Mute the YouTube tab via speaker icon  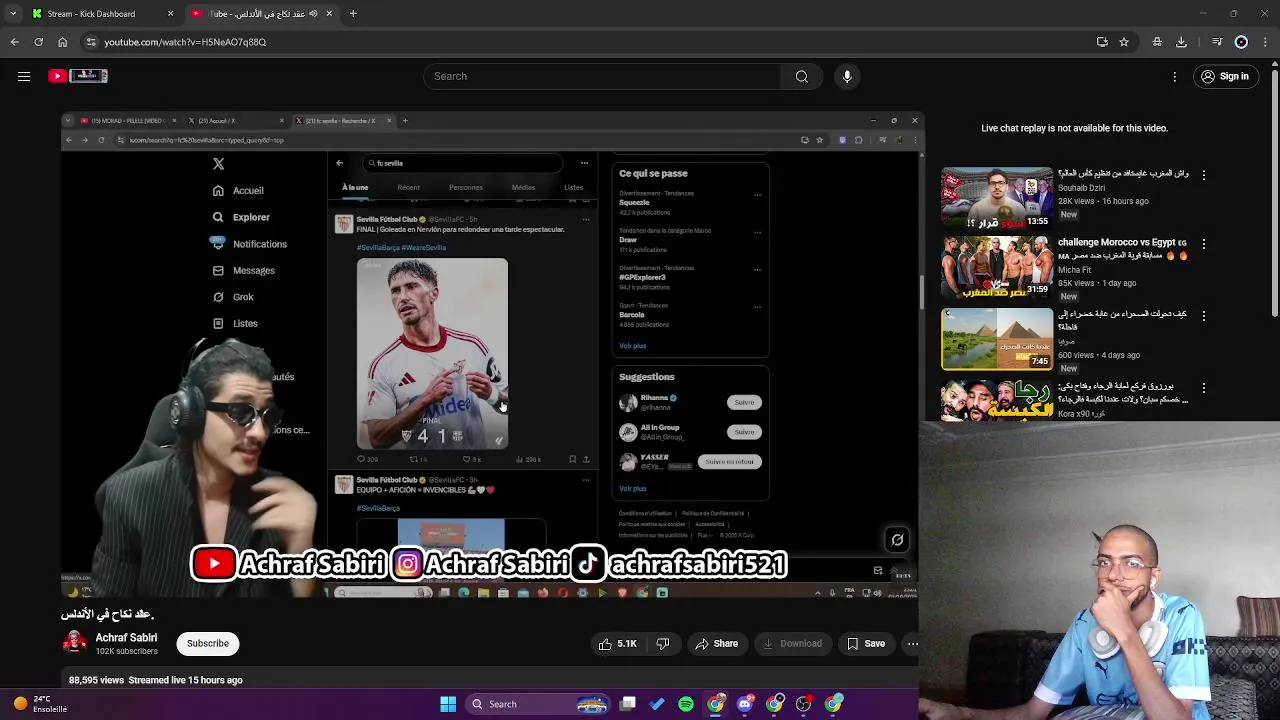313,14
